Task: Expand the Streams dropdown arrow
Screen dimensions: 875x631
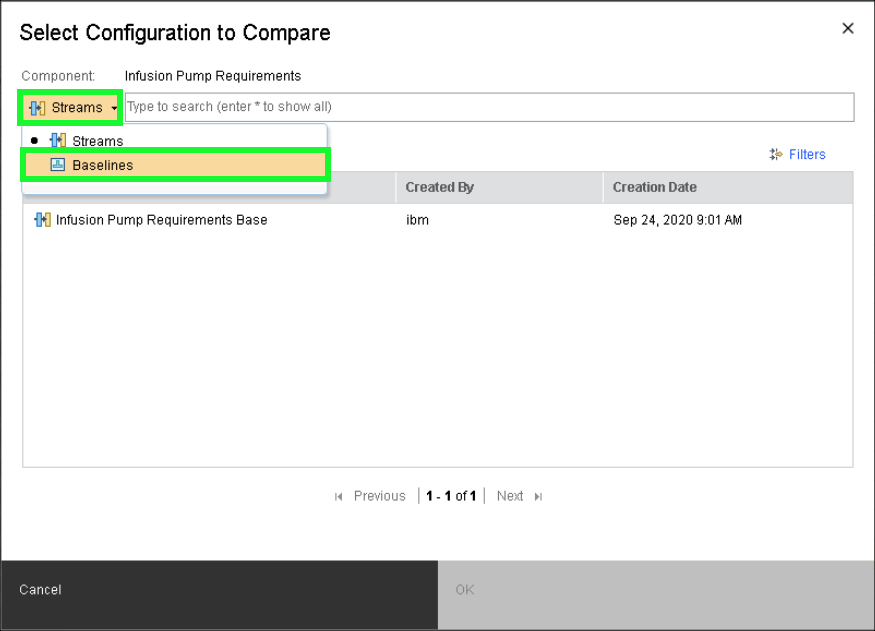Action: tap(115, 108)
